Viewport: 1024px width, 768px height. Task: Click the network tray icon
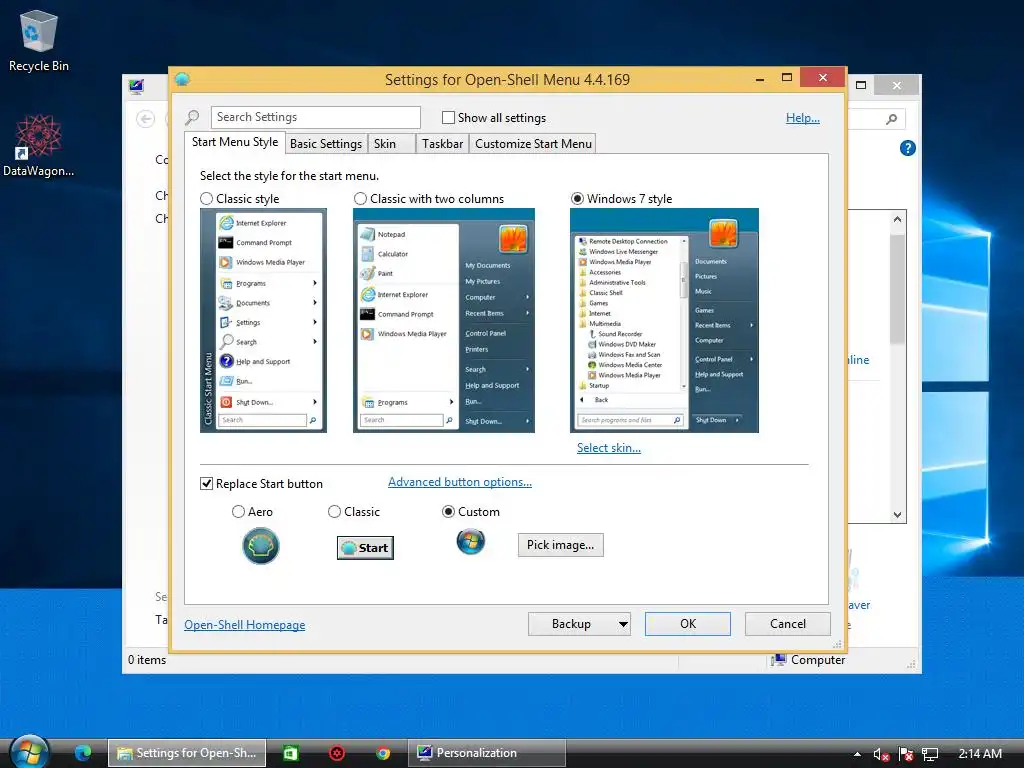click(930, 754)
